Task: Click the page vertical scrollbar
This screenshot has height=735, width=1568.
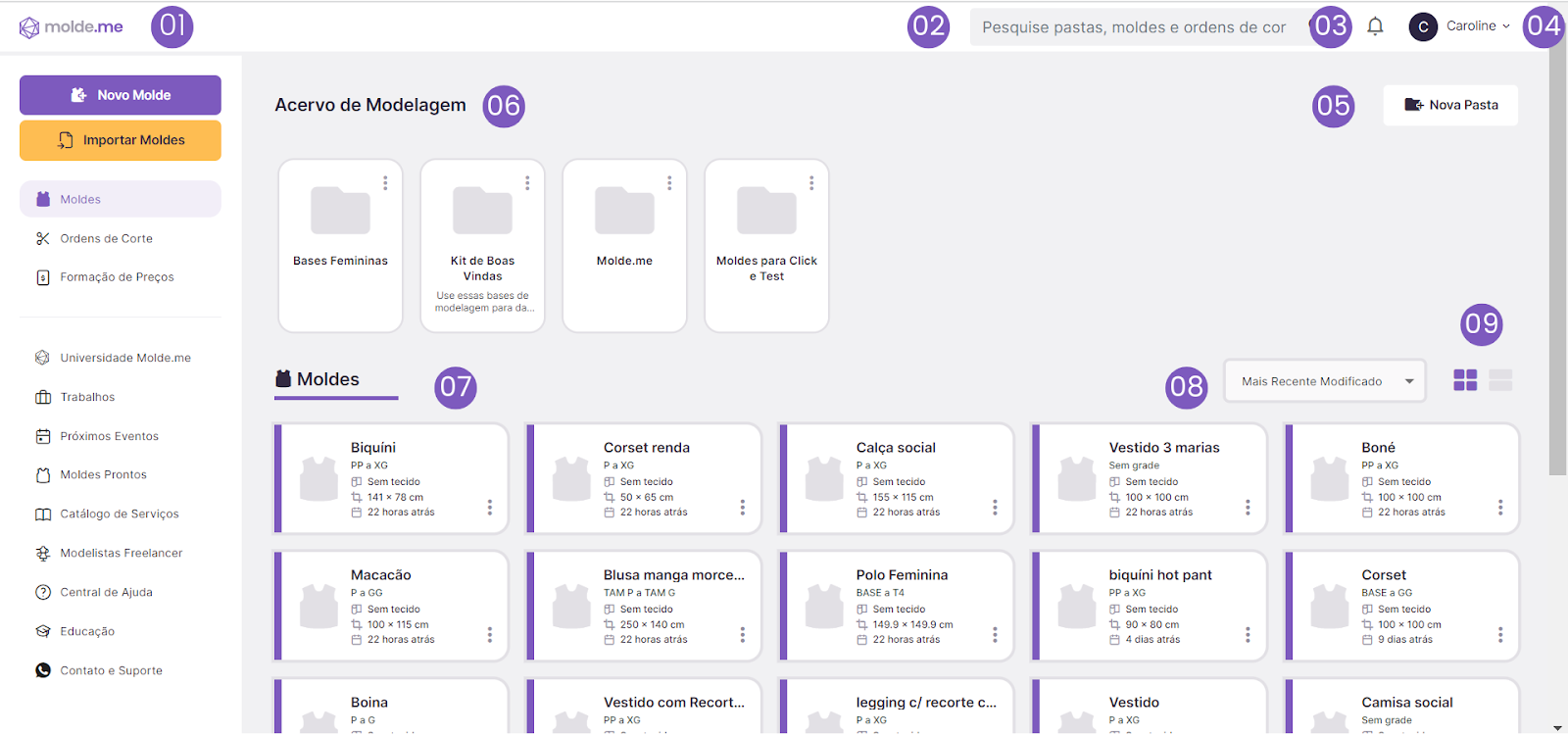Action: [x=1558, y=260]
